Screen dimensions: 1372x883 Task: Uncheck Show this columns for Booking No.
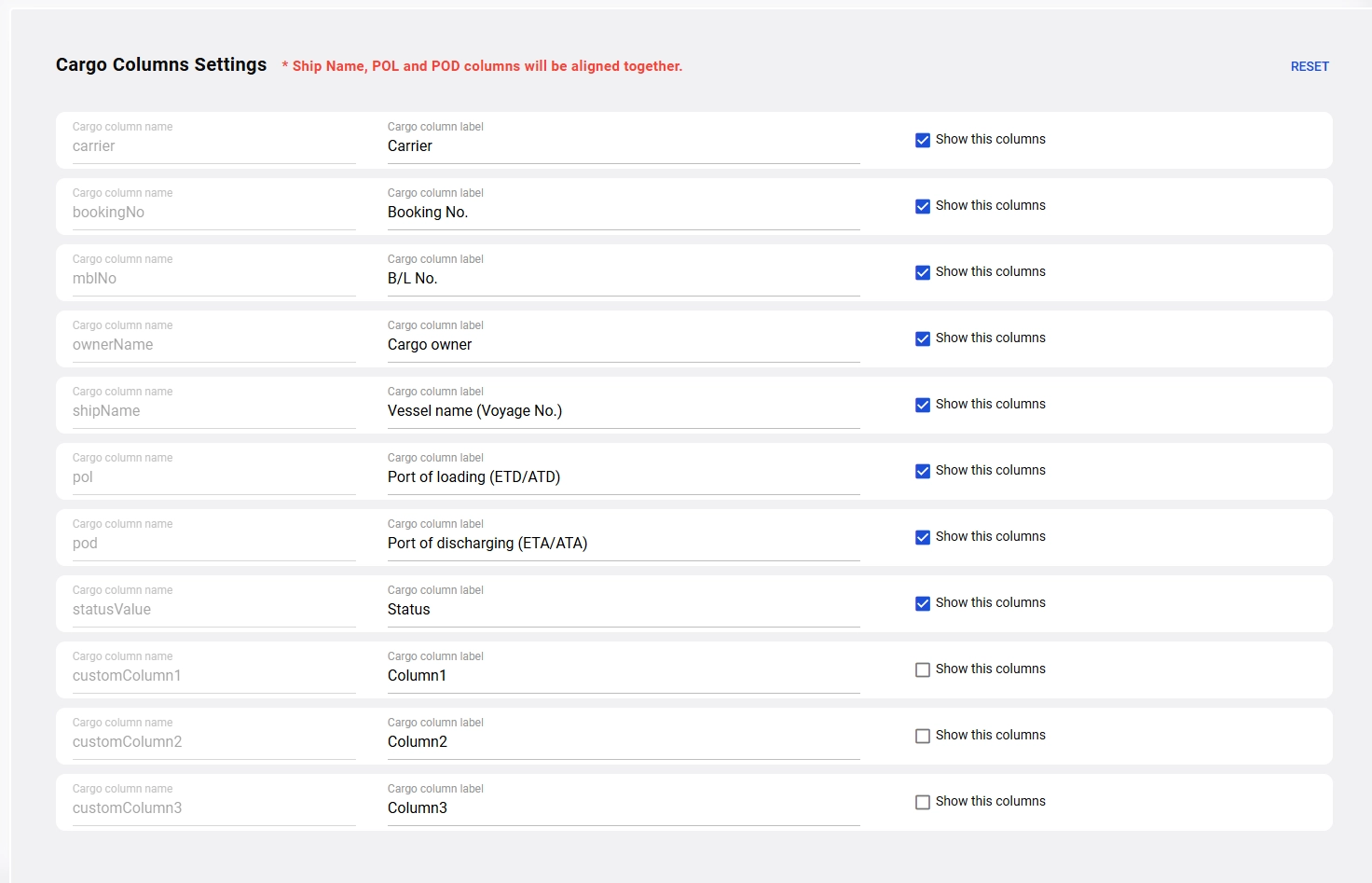(923, 206)
